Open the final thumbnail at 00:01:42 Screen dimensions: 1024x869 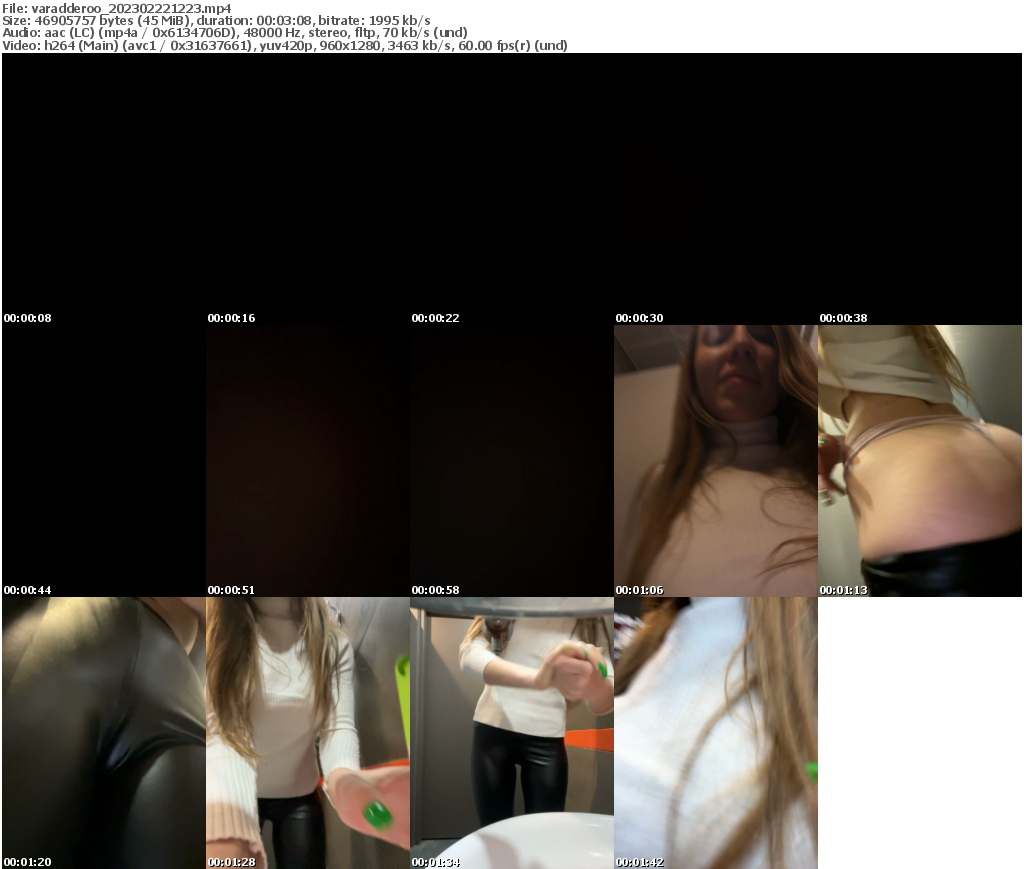click(x=716, y=862)
